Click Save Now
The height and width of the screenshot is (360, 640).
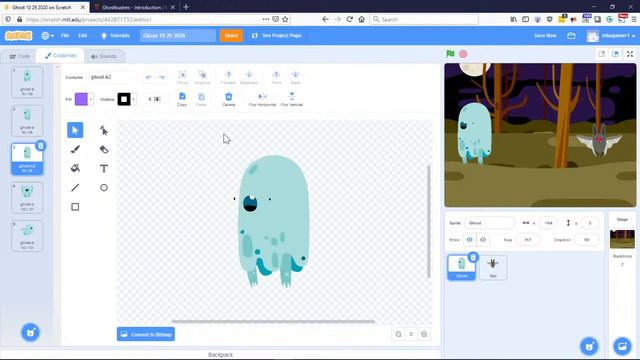[x=545, y=36]
